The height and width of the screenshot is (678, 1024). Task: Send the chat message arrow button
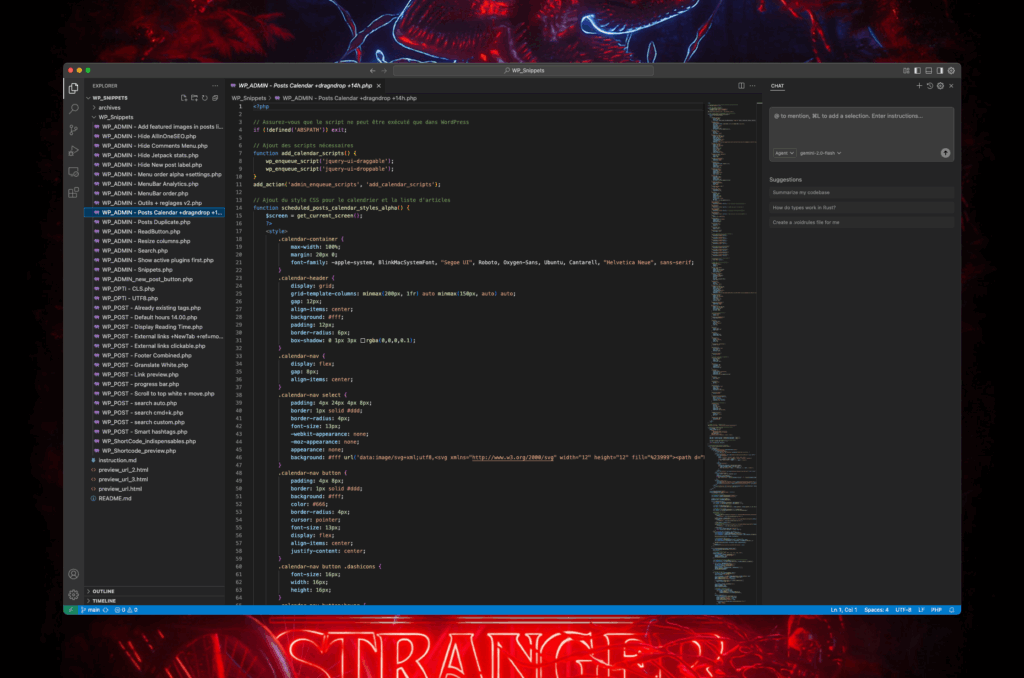pyautogui.click(x=945, y=153)
